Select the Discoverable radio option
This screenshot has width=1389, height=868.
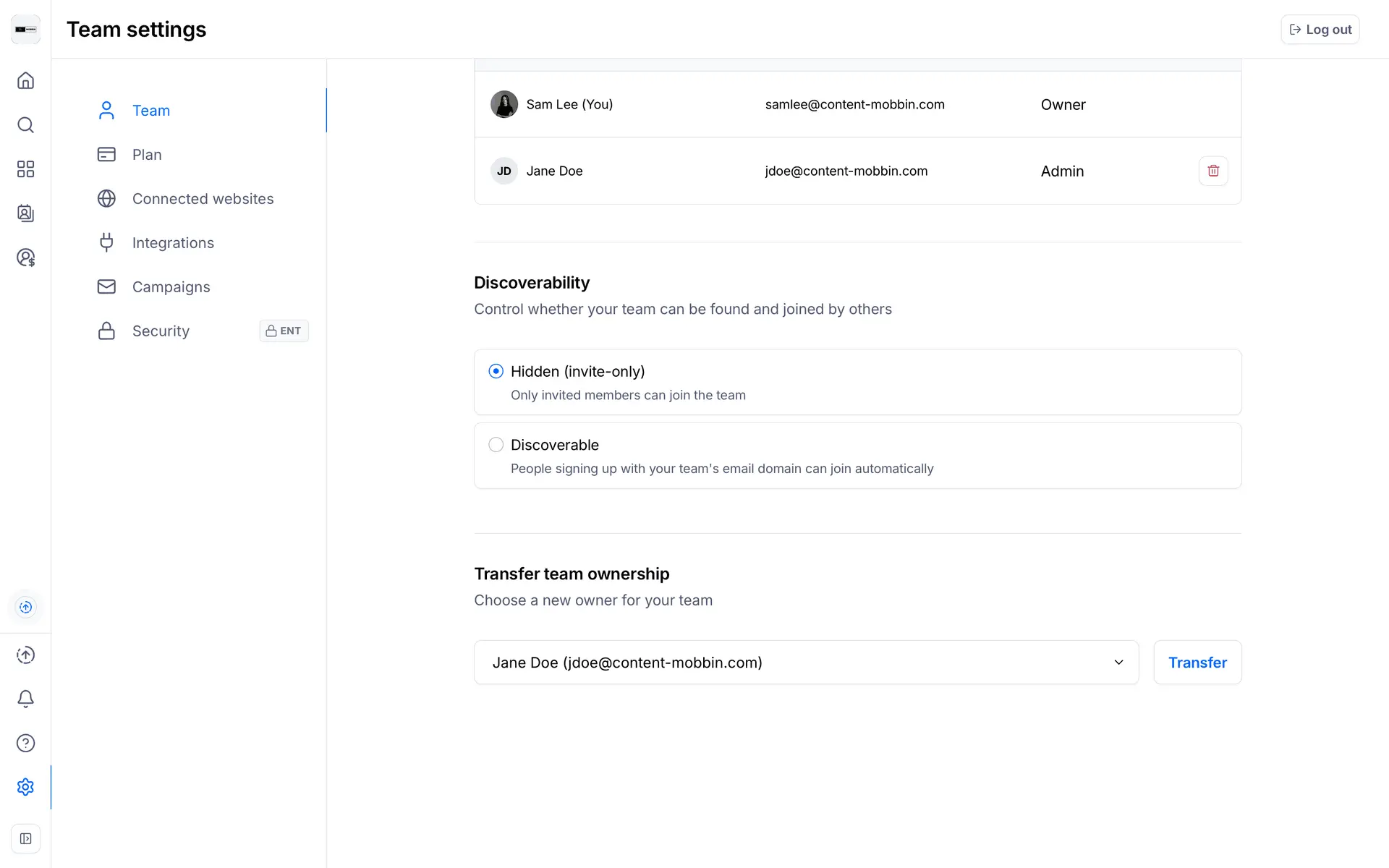click(x=496, y=445)
